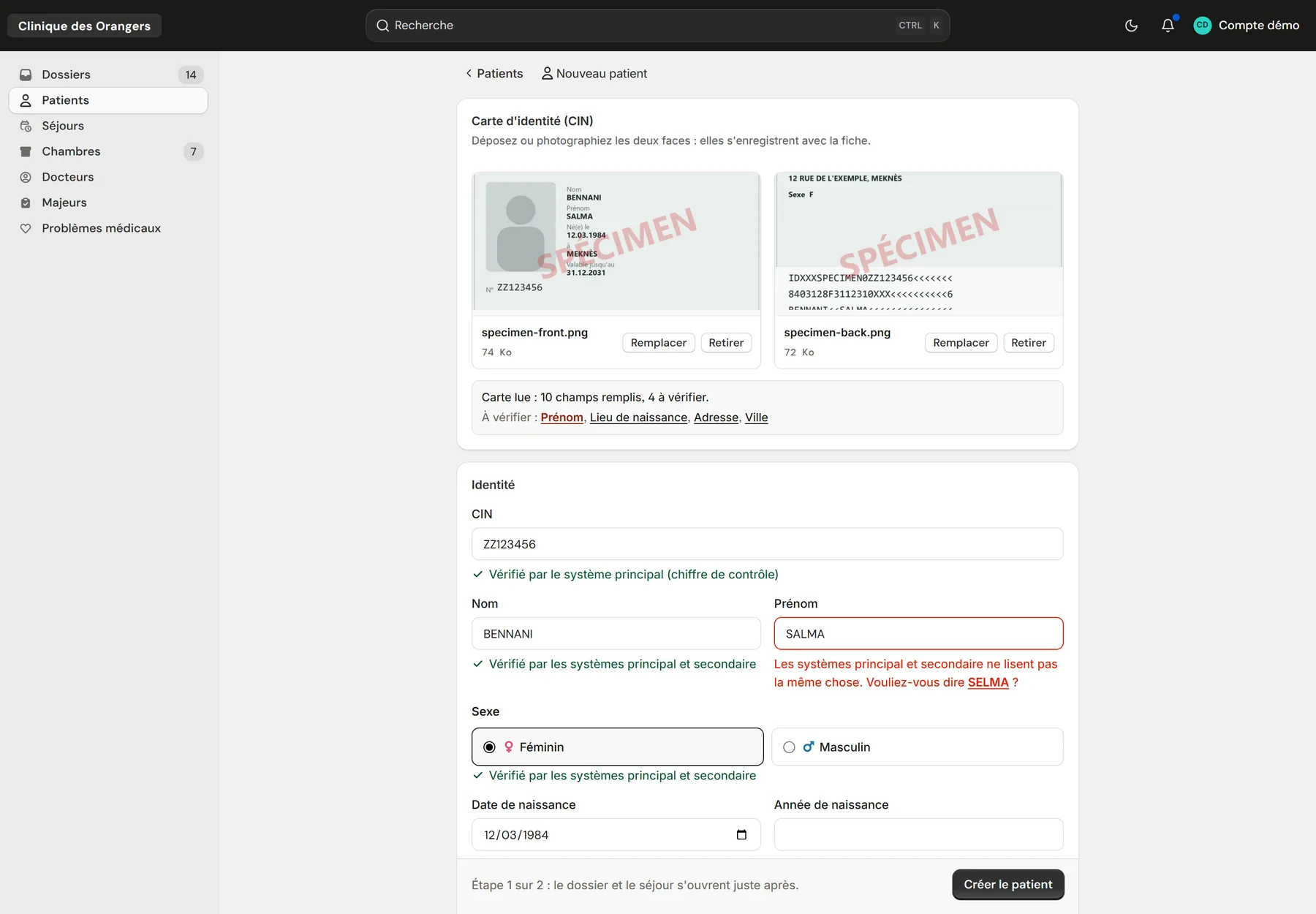1316x914 pixels.
Task: Toggle dark mode moon icon
Action: 1131,26
